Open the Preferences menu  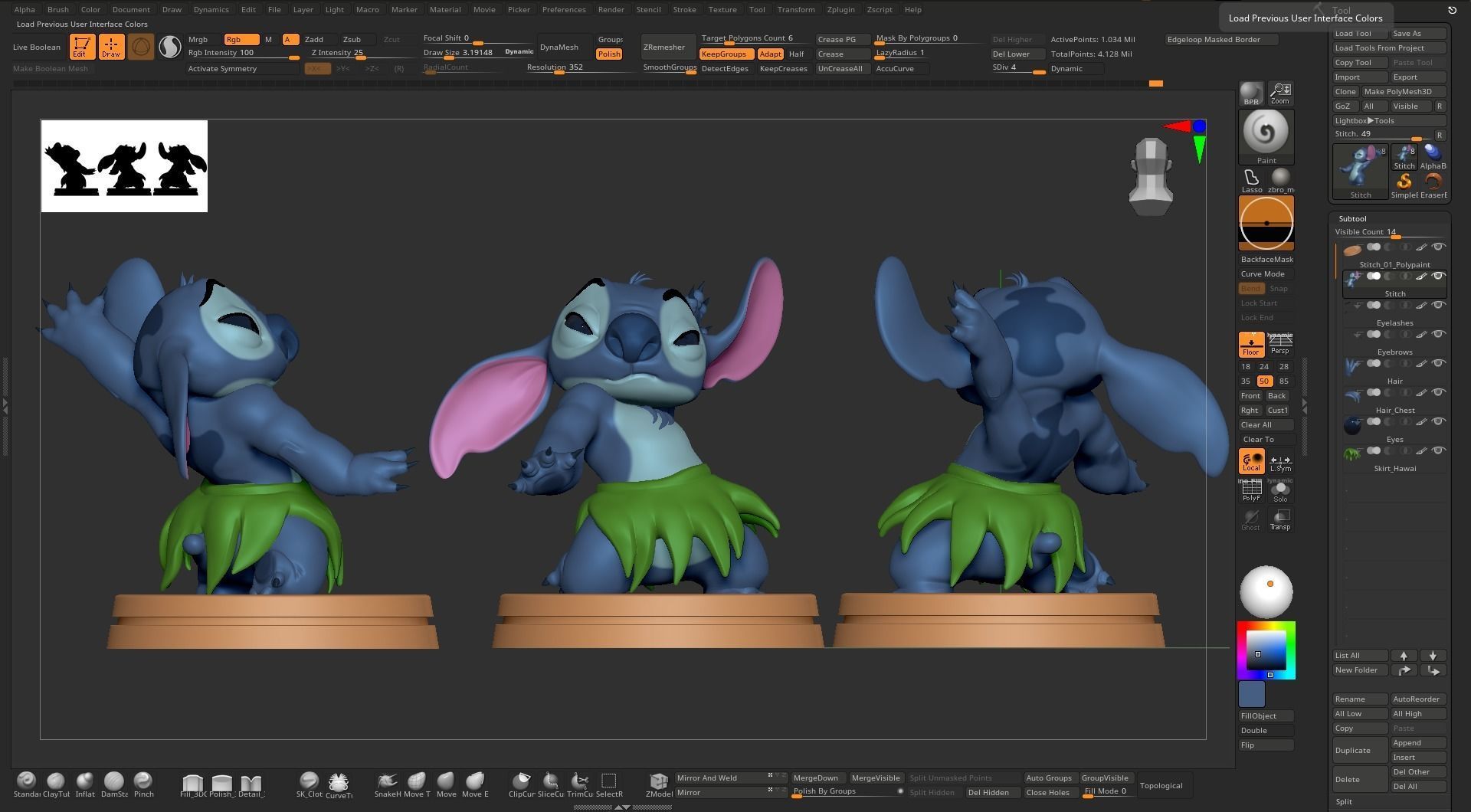pos(564,9)
